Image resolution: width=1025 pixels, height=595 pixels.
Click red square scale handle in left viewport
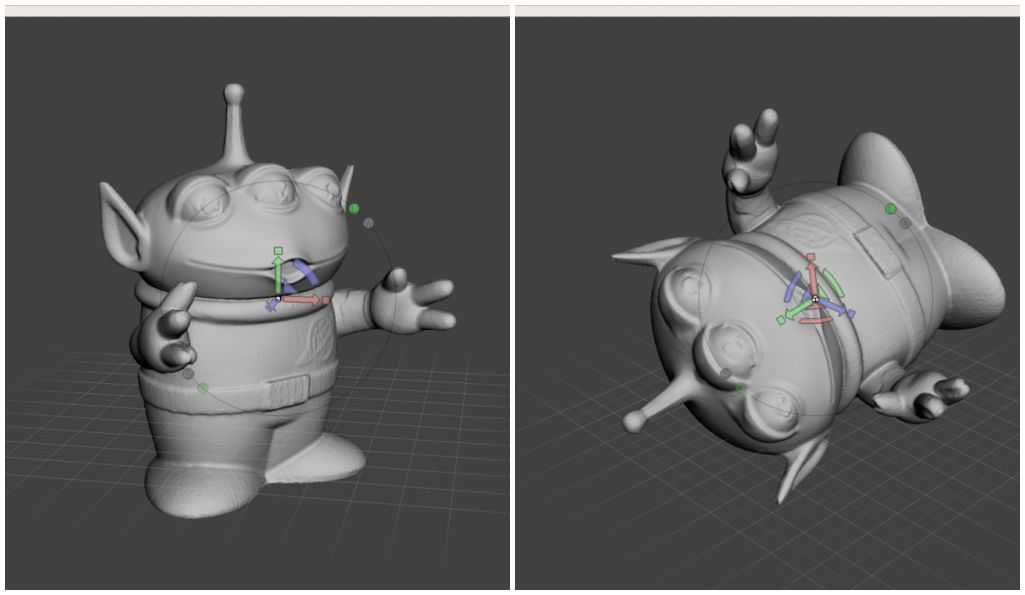coord(326,300)
